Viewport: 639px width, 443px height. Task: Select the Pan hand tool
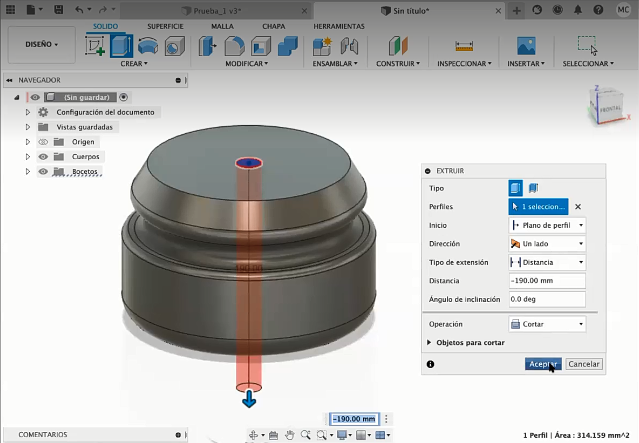coord(290,435)
